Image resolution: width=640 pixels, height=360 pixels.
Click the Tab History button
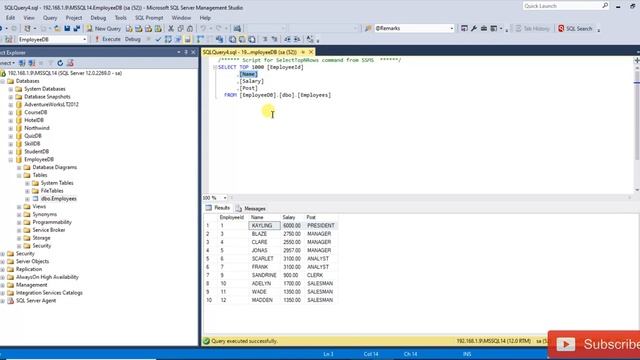pos(532,29)
